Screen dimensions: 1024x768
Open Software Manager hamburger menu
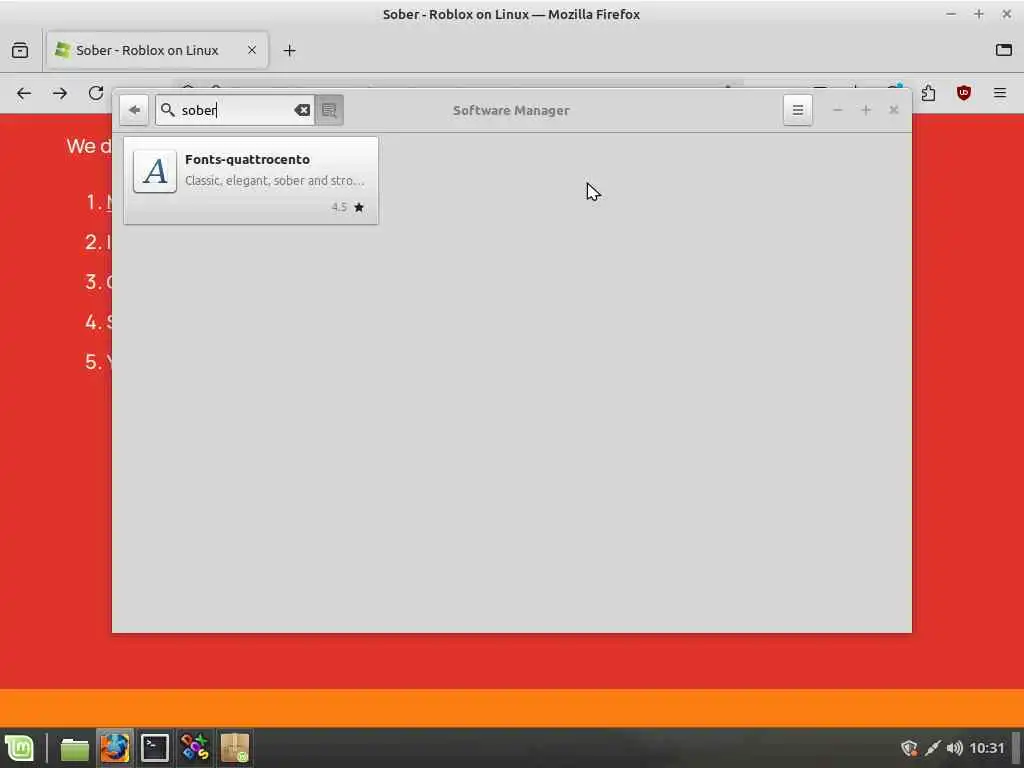click(x=797, y=110)
